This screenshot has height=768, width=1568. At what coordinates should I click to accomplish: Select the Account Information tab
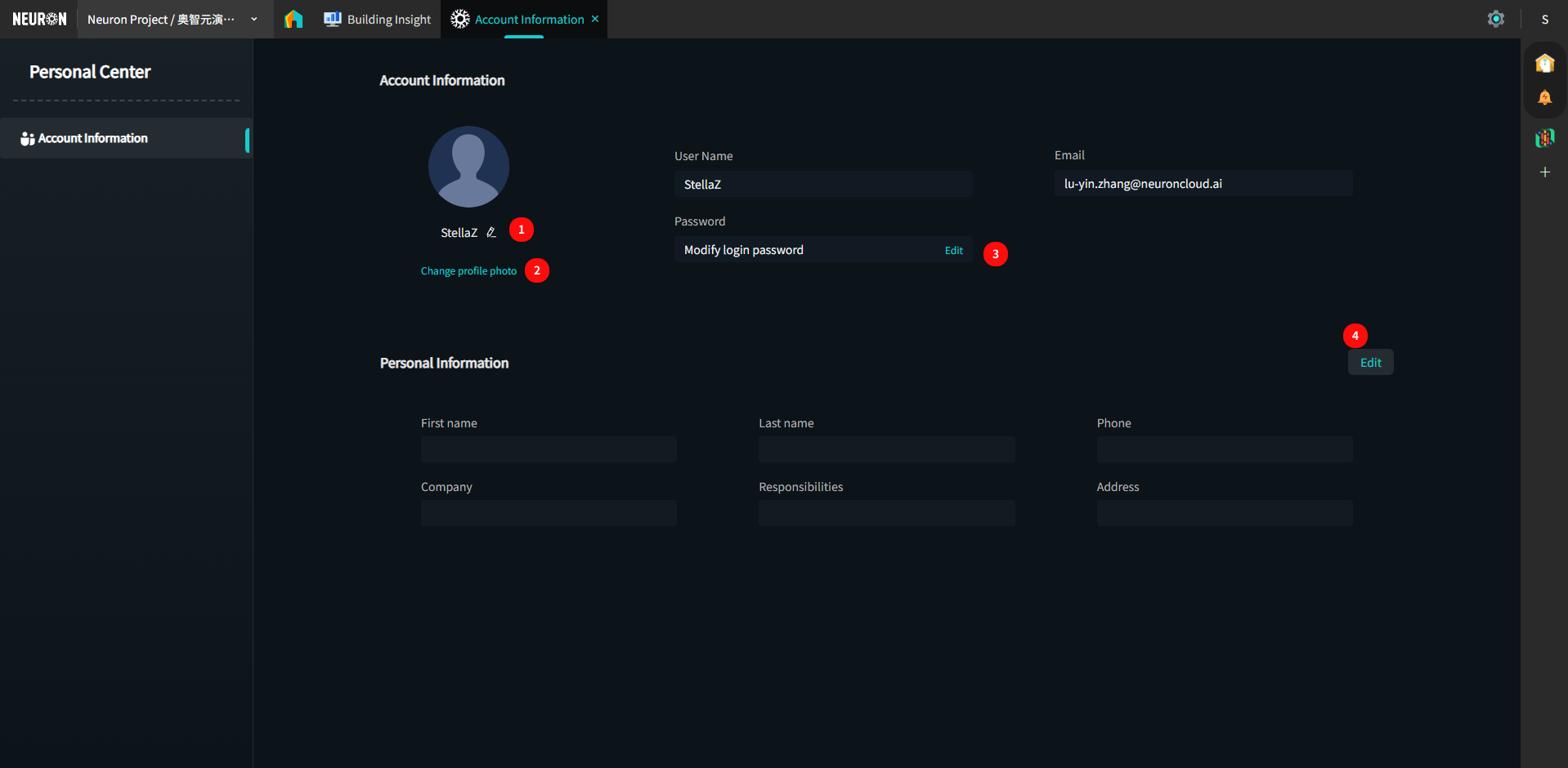(523, 19)
